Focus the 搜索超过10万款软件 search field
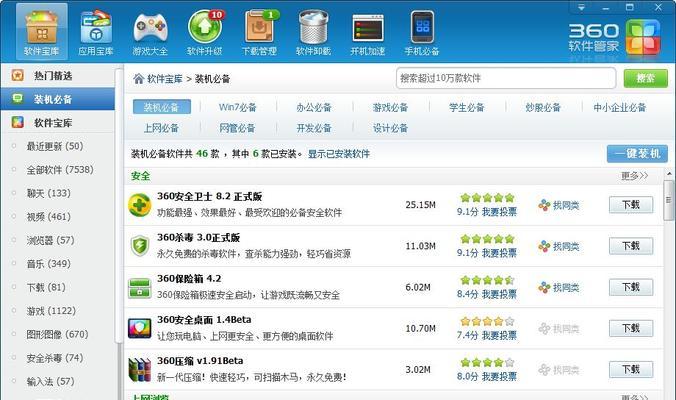The height and width of the screenshot is (400, 676). 506,78
